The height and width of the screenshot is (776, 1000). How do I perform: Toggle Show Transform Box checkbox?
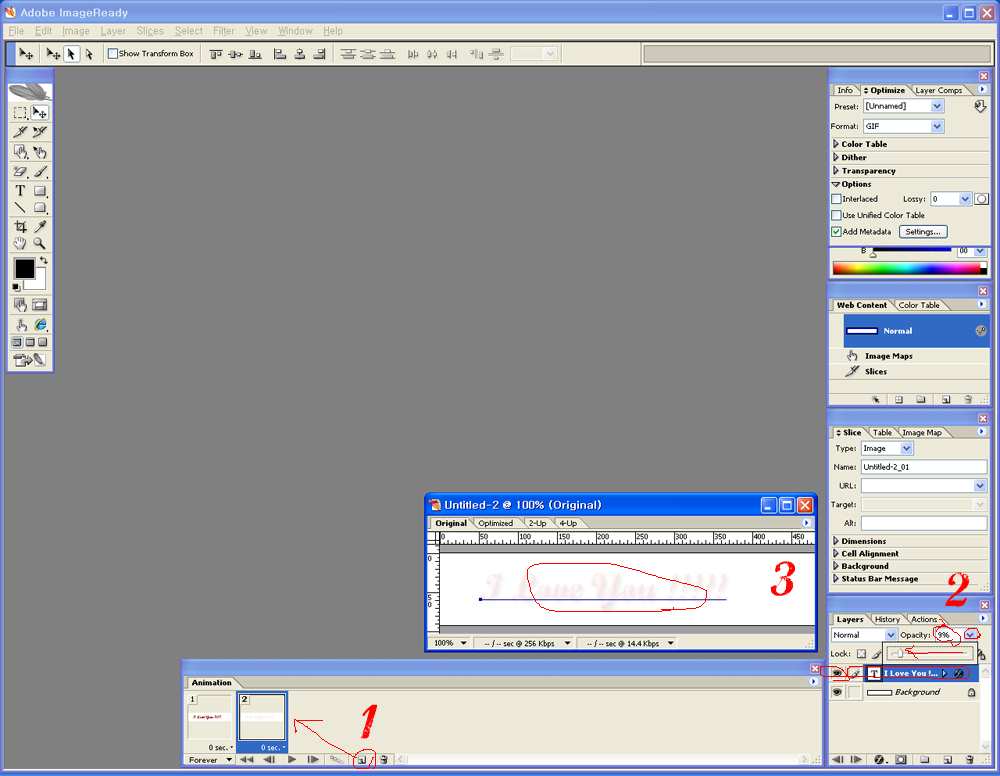[113, 54]
